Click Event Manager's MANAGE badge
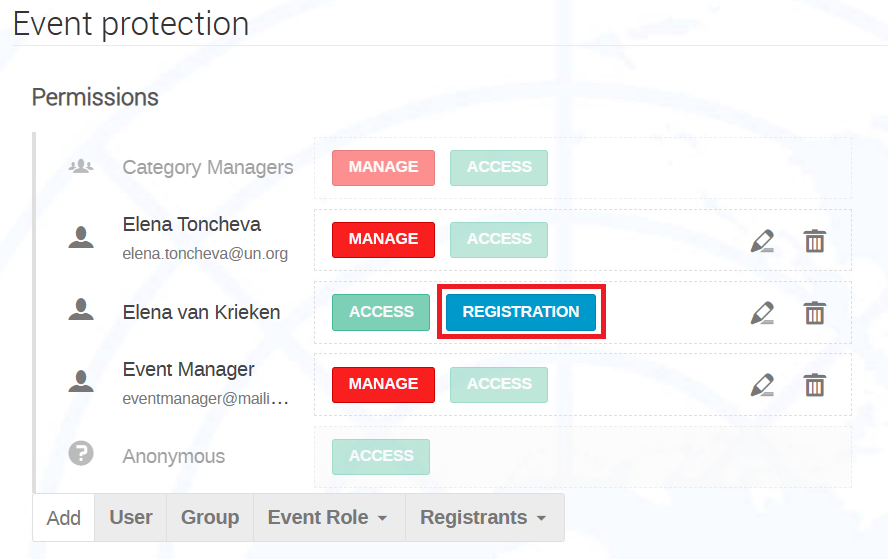Screen dimensions: 888x559 click(x=383, y=385)
